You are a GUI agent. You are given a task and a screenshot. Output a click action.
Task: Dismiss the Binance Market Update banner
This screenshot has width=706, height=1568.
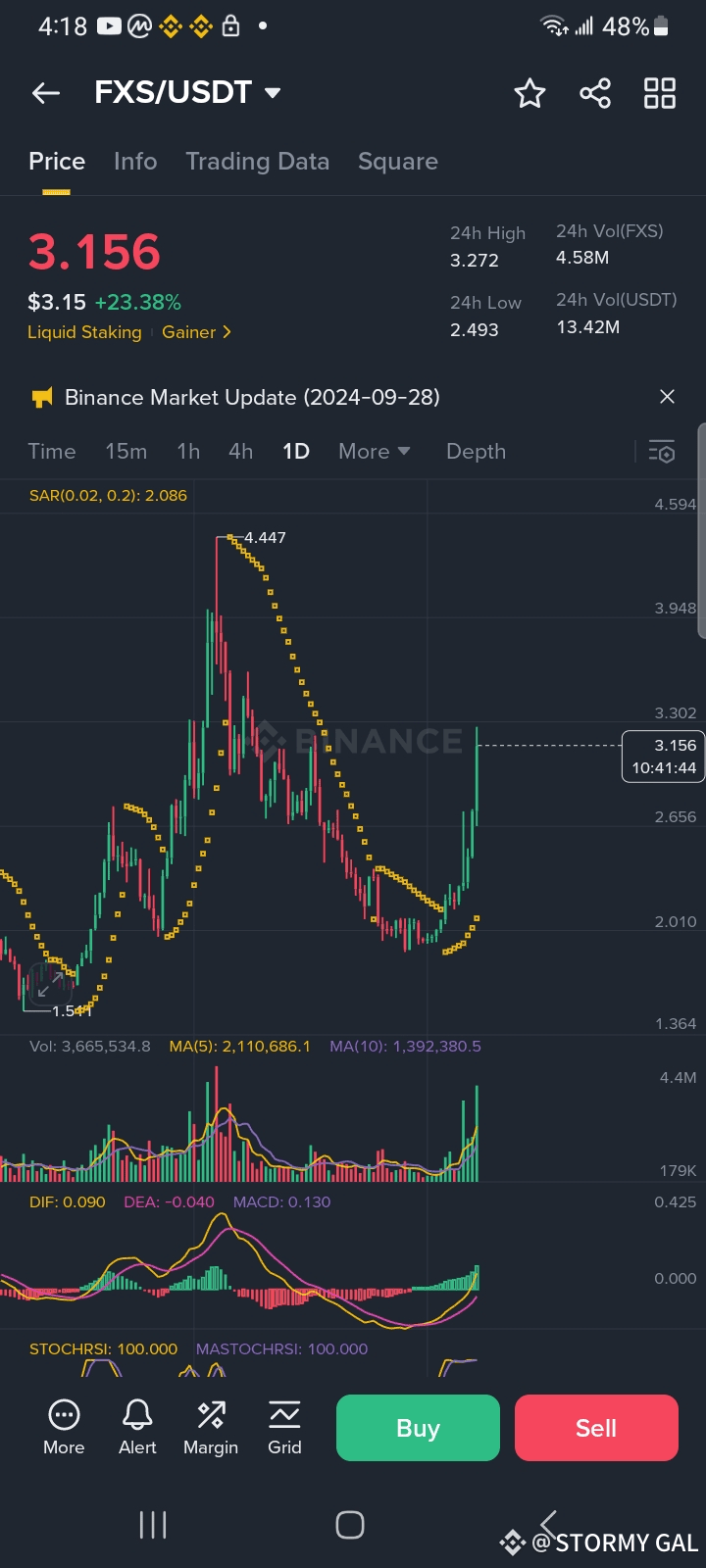668,397
